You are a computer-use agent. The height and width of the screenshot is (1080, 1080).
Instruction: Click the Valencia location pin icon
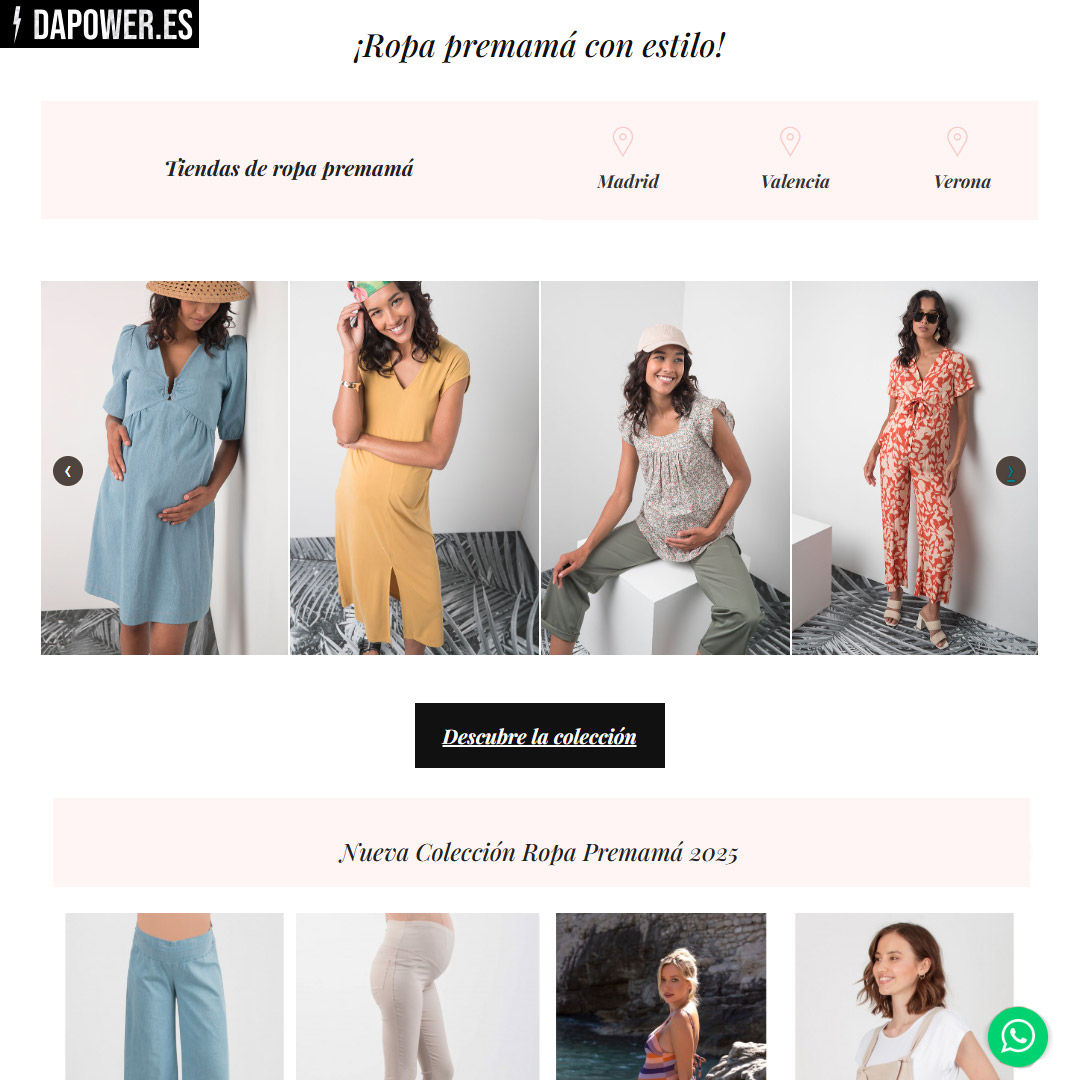coord(790,141)
